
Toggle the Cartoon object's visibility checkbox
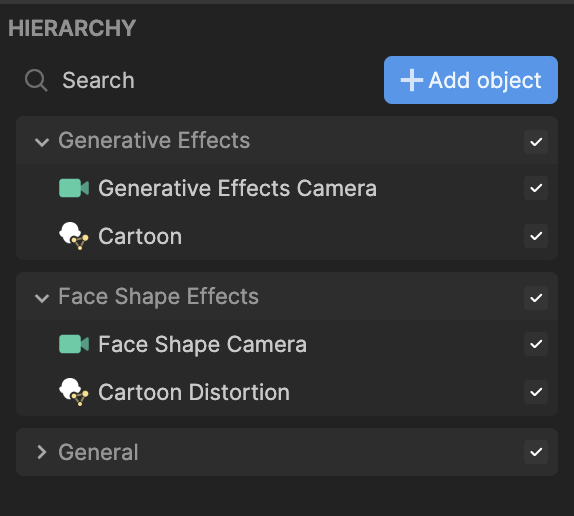(536, 236)
